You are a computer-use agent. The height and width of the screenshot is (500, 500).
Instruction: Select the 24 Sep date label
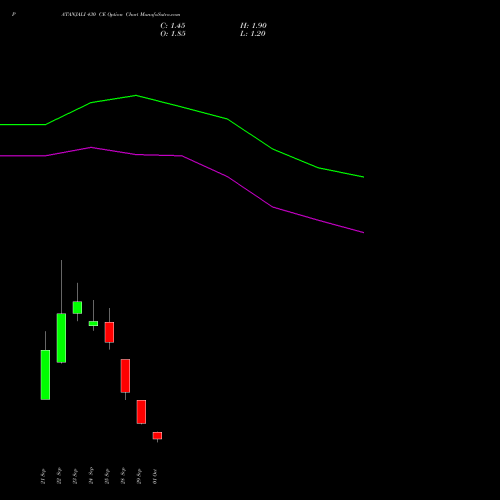pyautogui.click(x=91, y=476)
